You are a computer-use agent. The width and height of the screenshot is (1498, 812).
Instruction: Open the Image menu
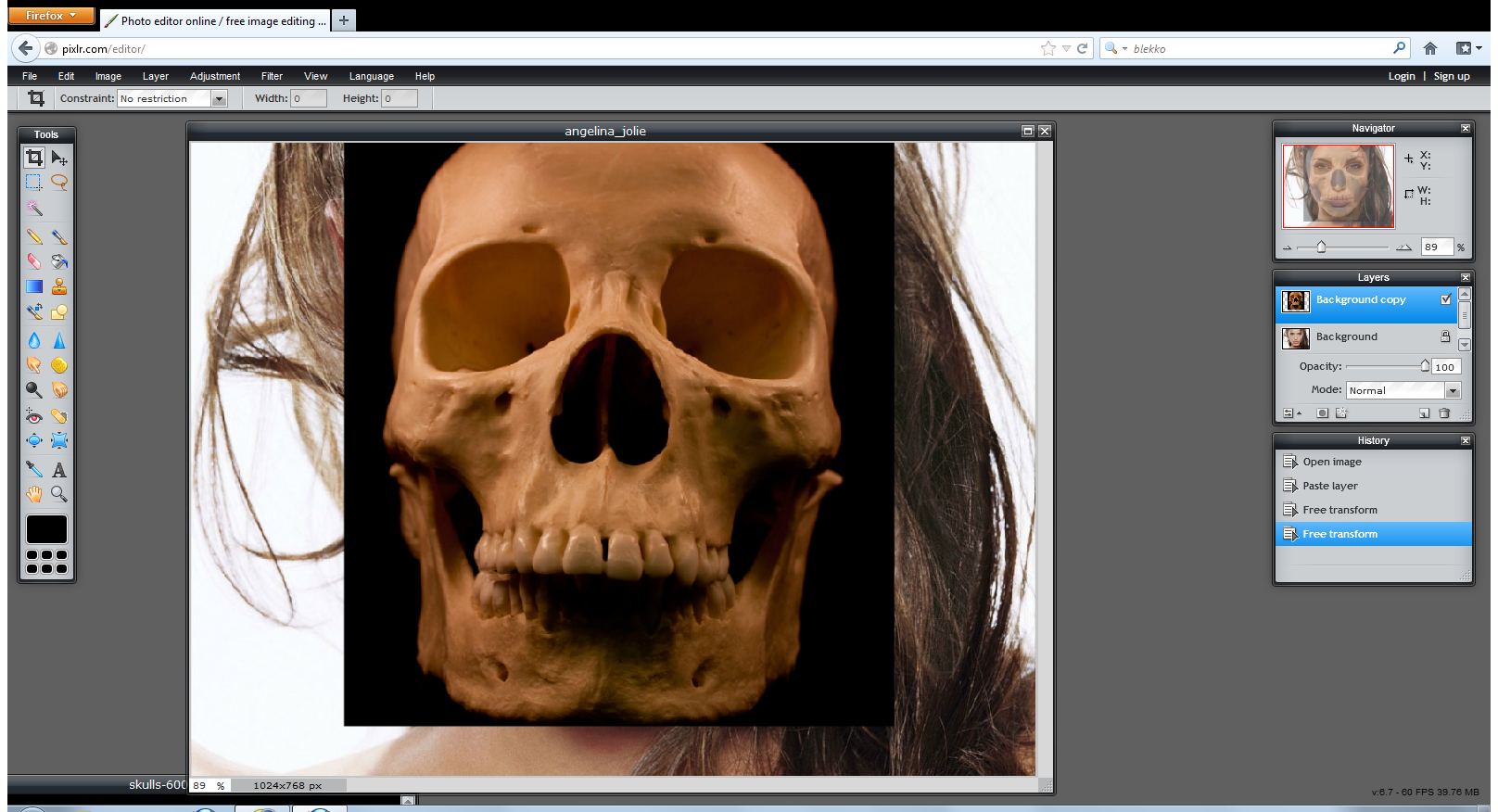pyautogui.click(x=108, y=76)
